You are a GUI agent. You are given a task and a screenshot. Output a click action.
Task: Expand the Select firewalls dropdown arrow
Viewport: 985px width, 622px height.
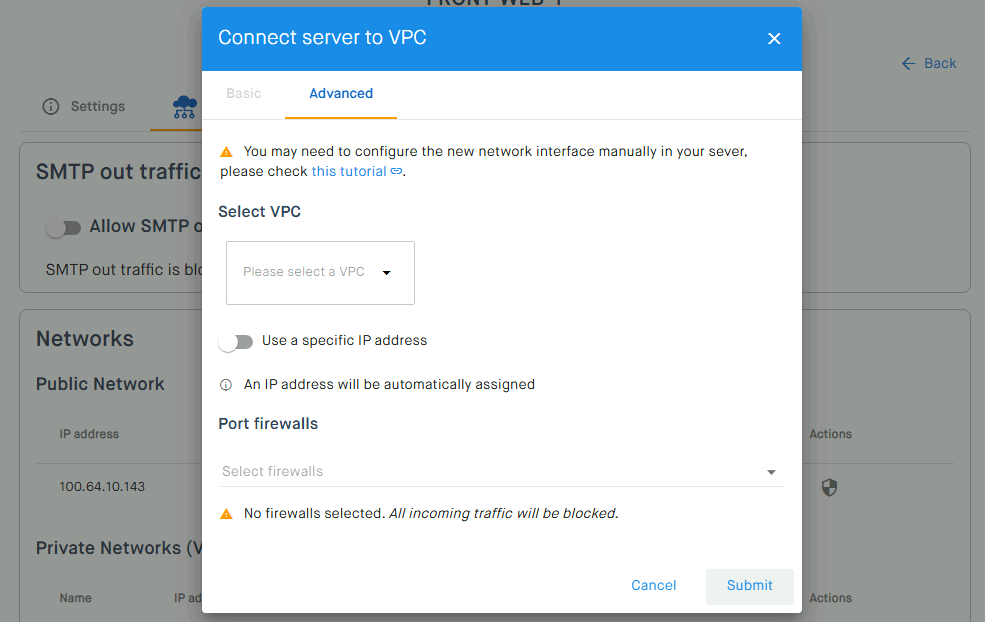click(x=771, y=472)
